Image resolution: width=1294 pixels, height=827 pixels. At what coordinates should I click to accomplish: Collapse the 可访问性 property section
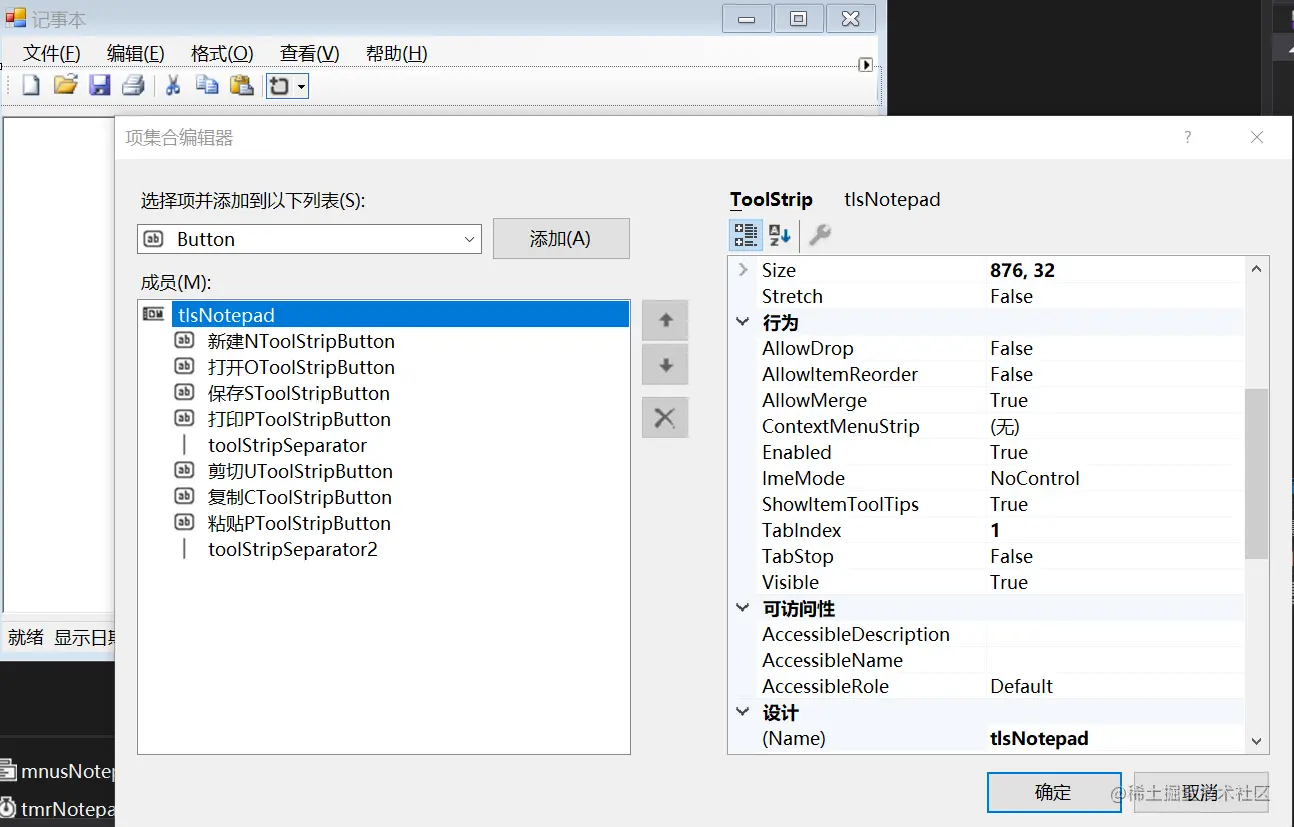[x=742, y=608]
